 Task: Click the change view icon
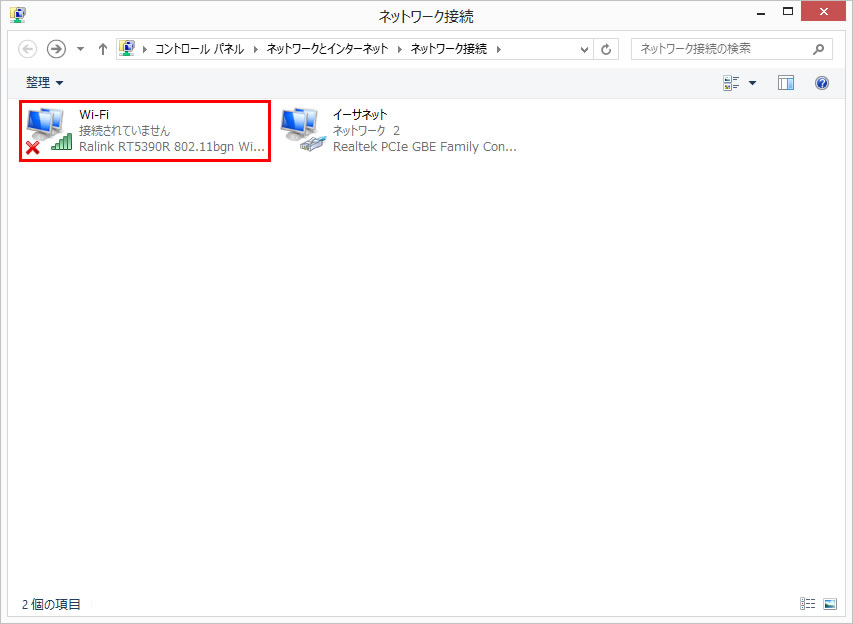pos(731,83)
